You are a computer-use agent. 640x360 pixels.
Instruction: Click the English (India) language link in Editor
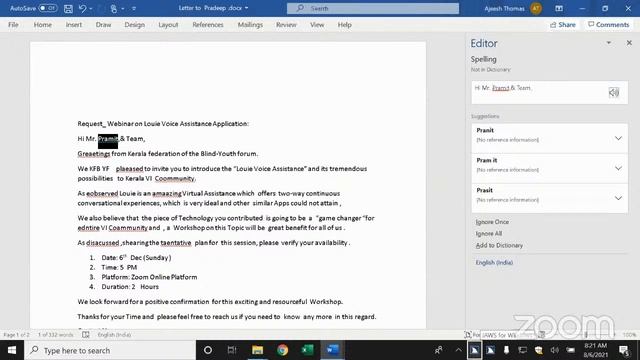point(494,262)
